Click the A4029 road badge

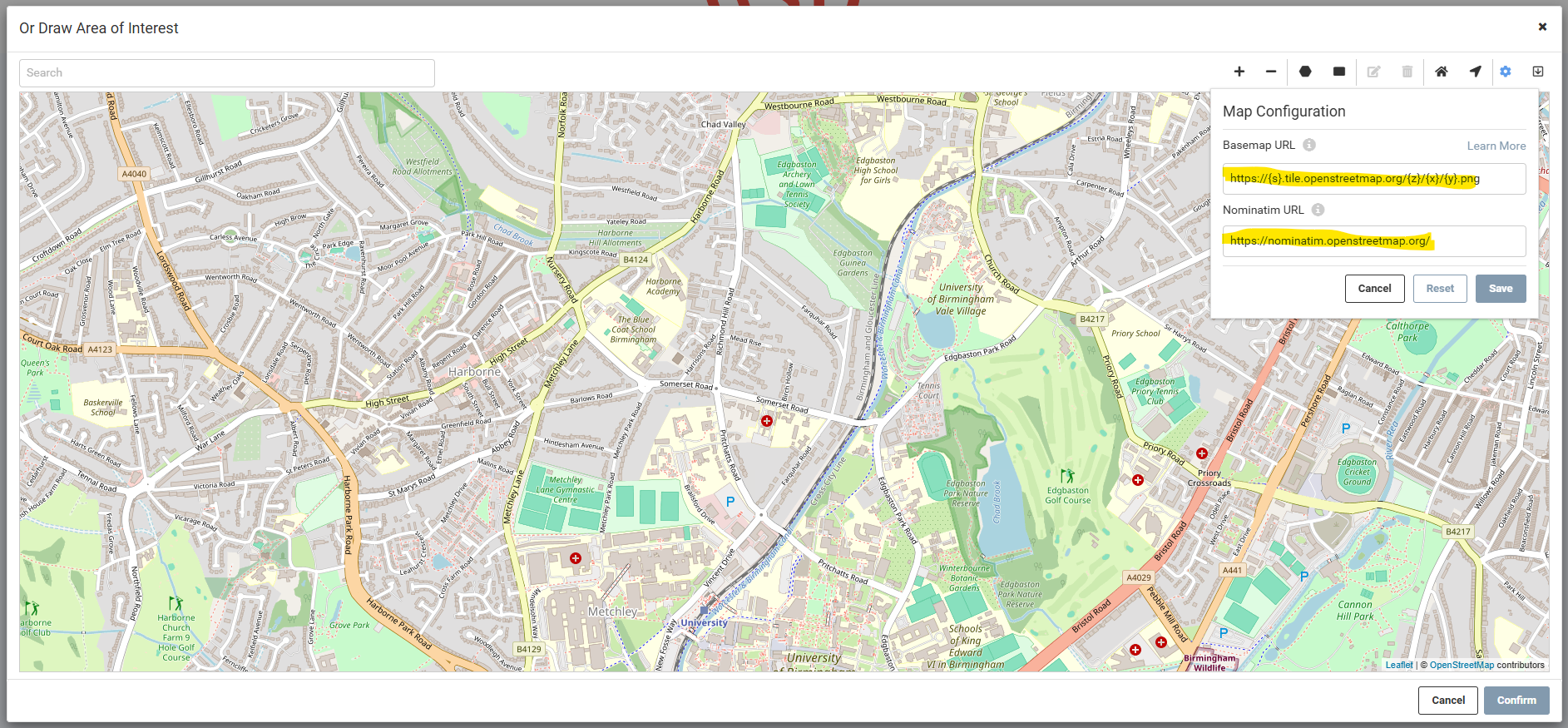(x=1139, y=577)
